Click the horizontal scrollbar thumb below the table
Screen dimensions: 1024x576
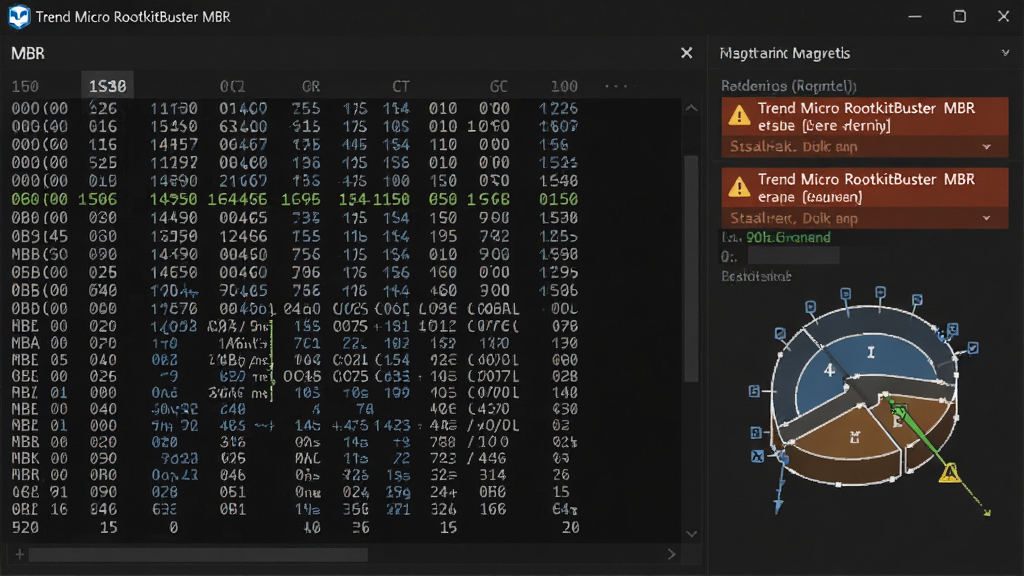(198, 554)
